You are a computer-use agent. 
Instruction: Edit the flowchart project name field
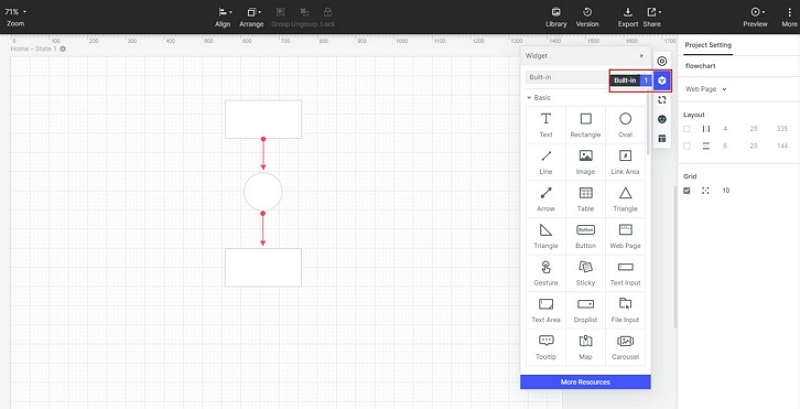[x=700, y=66]
